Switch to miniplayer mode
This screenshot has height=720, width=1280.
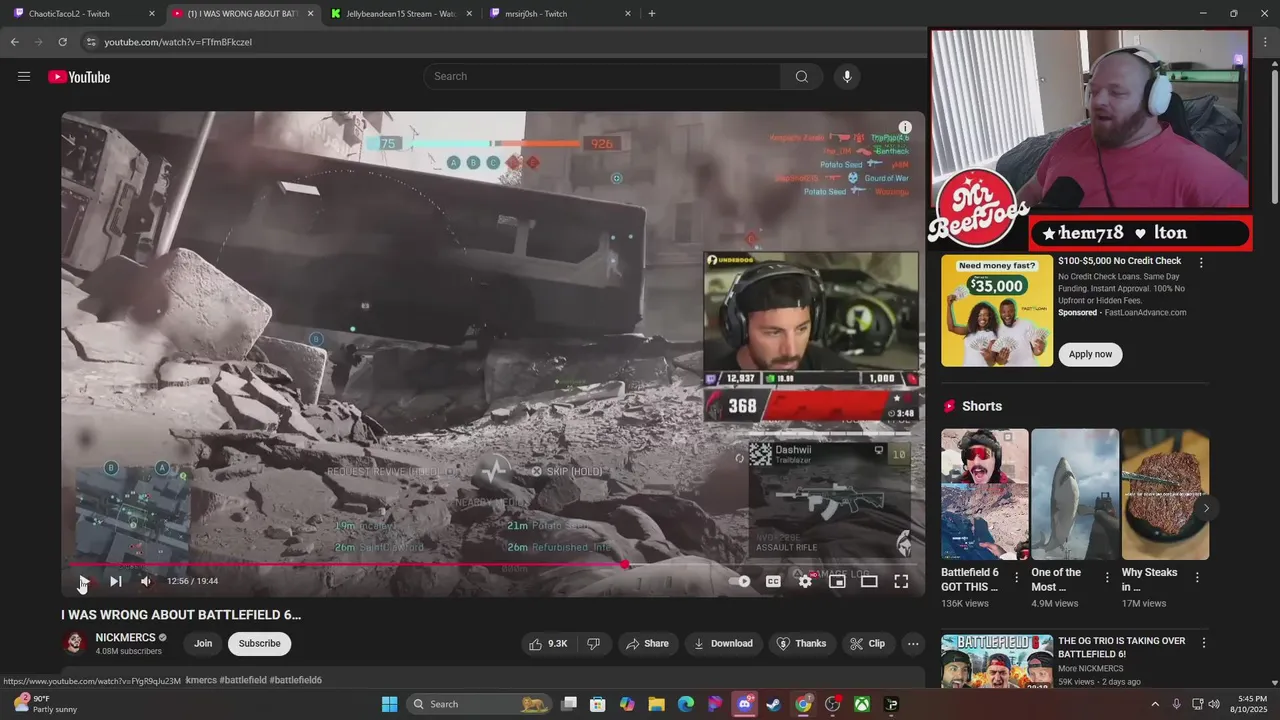[x=837, y=581]
